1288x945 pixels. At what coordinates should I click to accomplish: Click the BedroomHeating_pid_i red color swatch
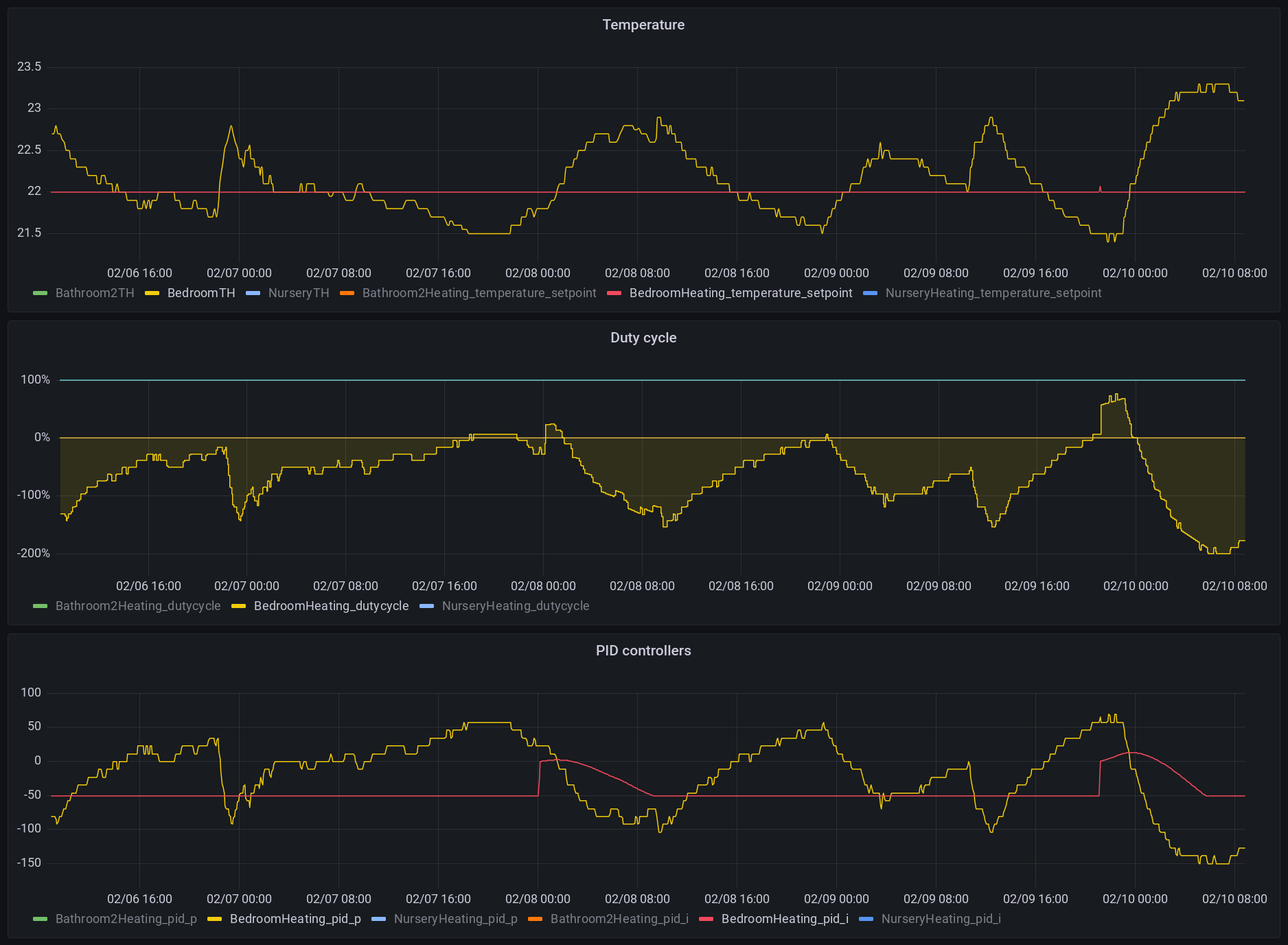click(706, 919)
